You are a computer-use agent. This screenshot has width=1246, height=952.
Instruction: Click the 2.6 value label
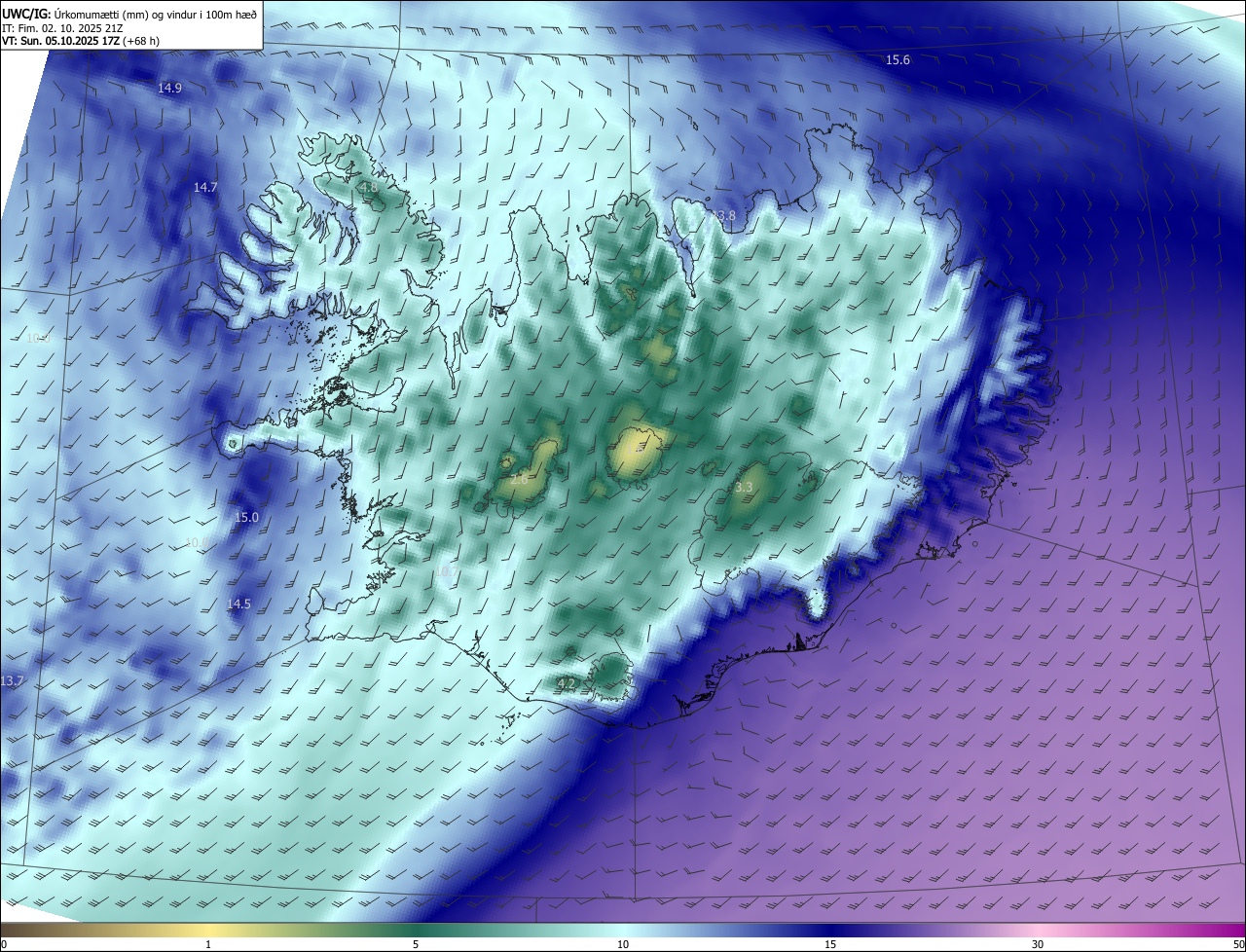(519, 480)
